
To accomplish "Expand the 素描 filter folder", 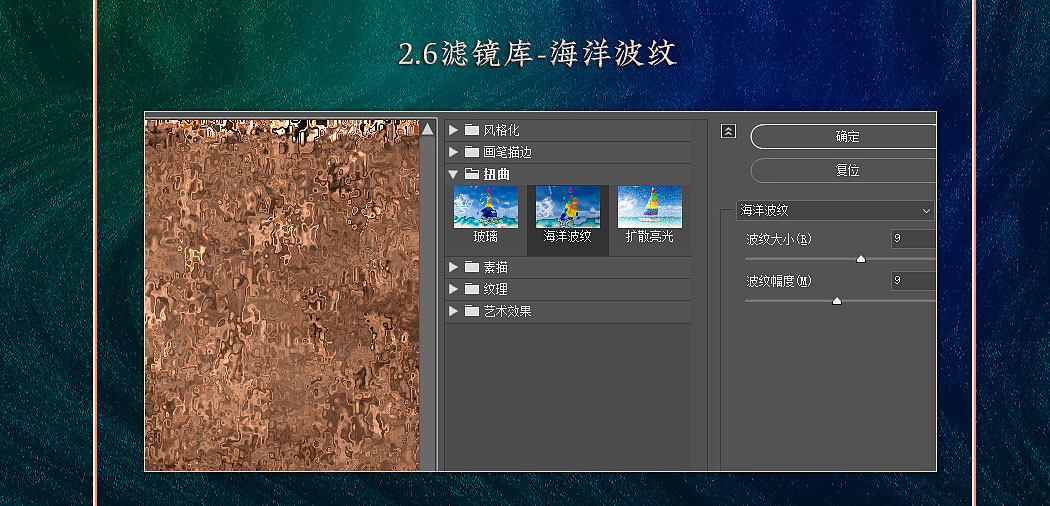I will tap(453, 267).
